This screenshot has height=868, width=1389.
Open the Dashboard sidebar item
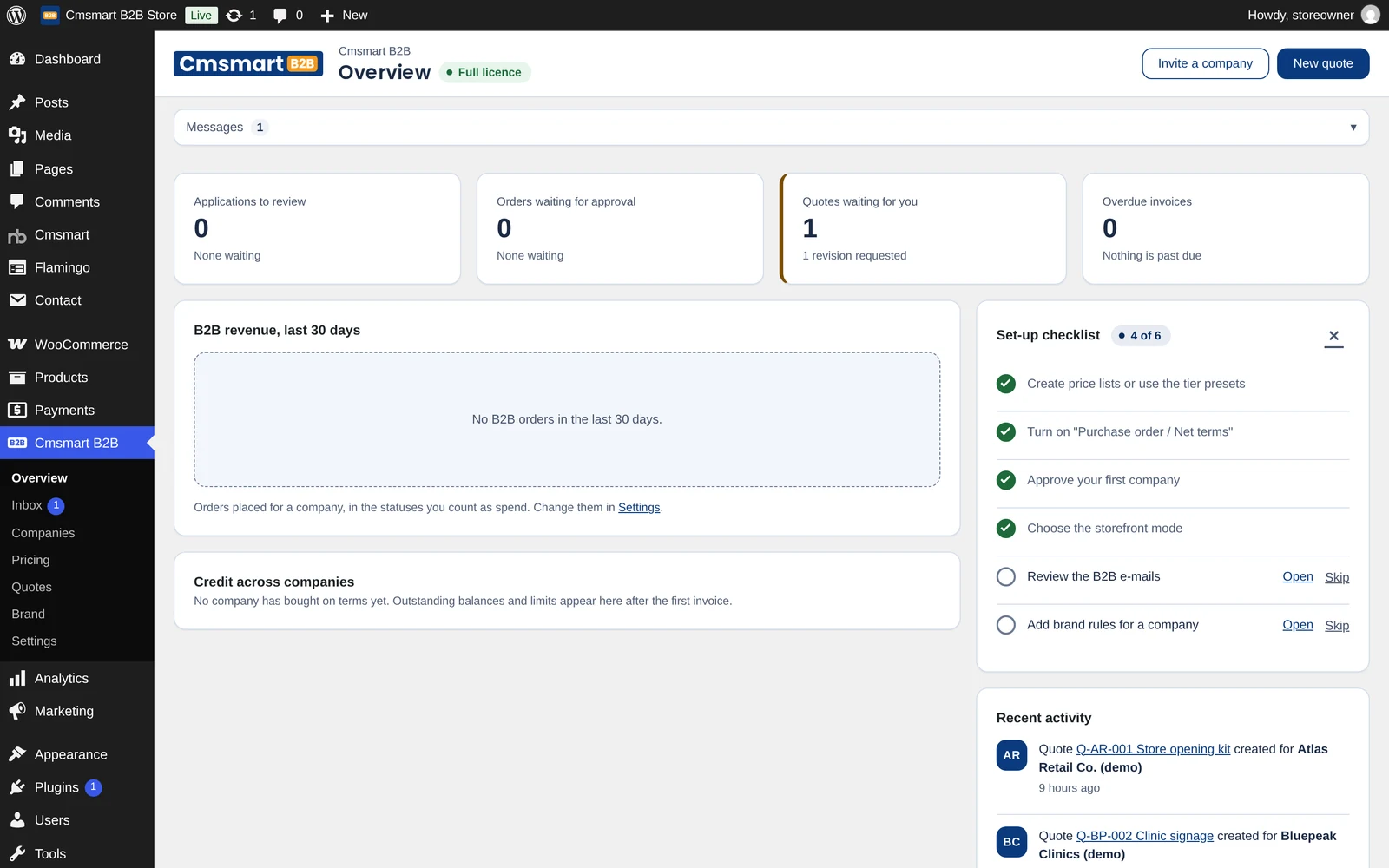[x=77, y=59]
